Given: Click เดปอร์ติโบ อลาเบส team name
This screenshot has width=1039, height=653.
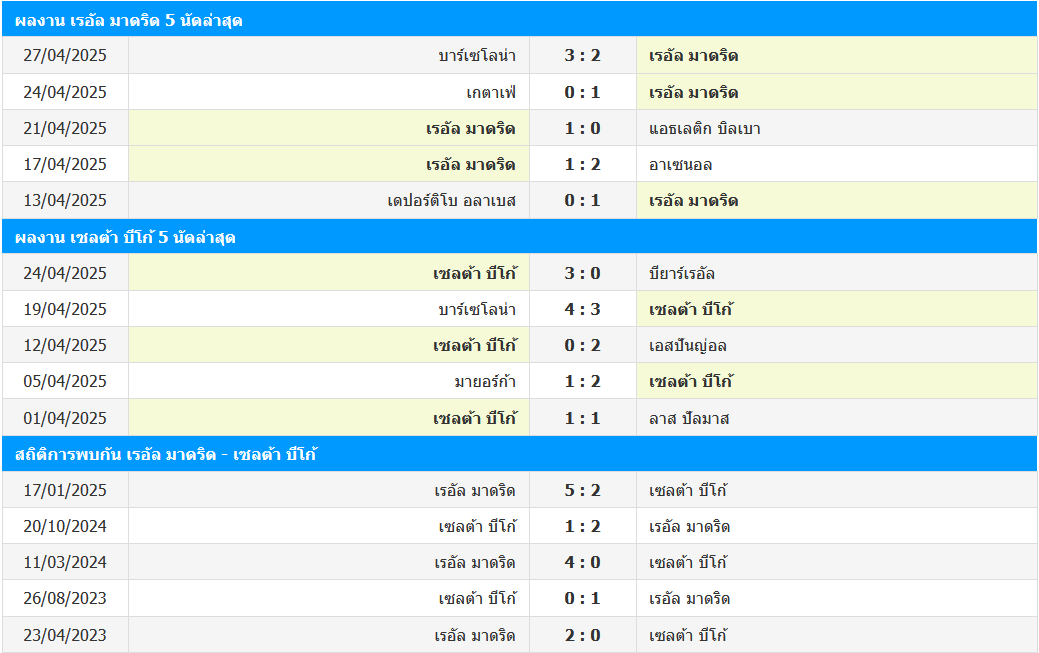Looking at the screenshot, I should (452, 201).
